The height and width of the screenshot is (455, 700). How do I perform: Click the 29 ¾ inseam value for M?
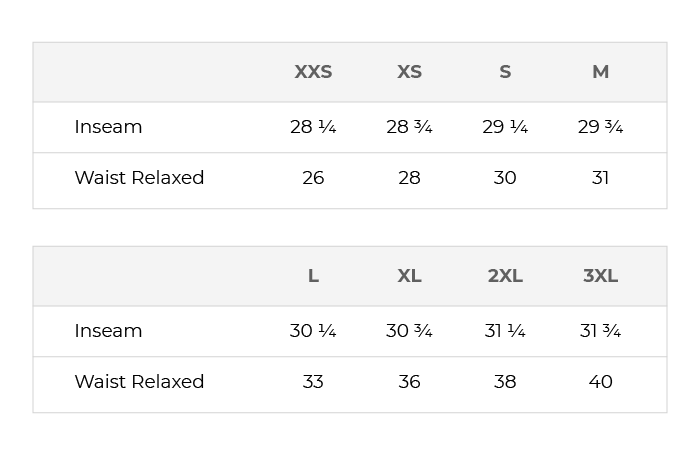600,127
